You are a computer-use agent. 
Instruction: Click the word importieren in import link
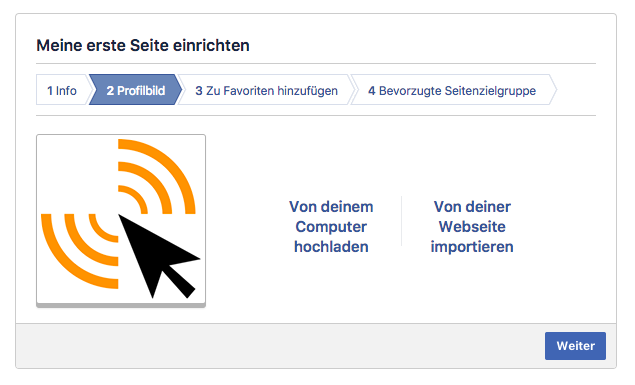click(x=472, y=247)
